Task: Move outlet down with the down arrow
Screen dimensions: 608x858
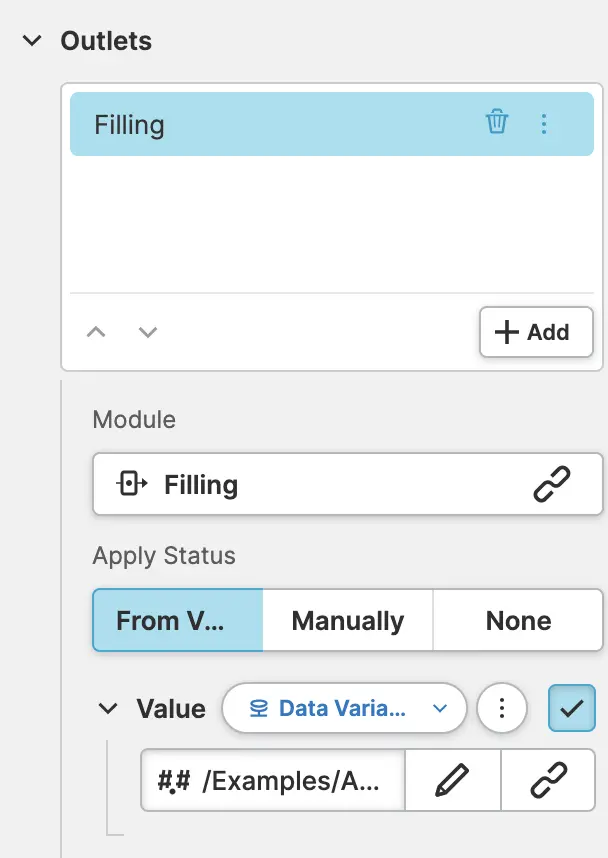Action: pos(148,332)
